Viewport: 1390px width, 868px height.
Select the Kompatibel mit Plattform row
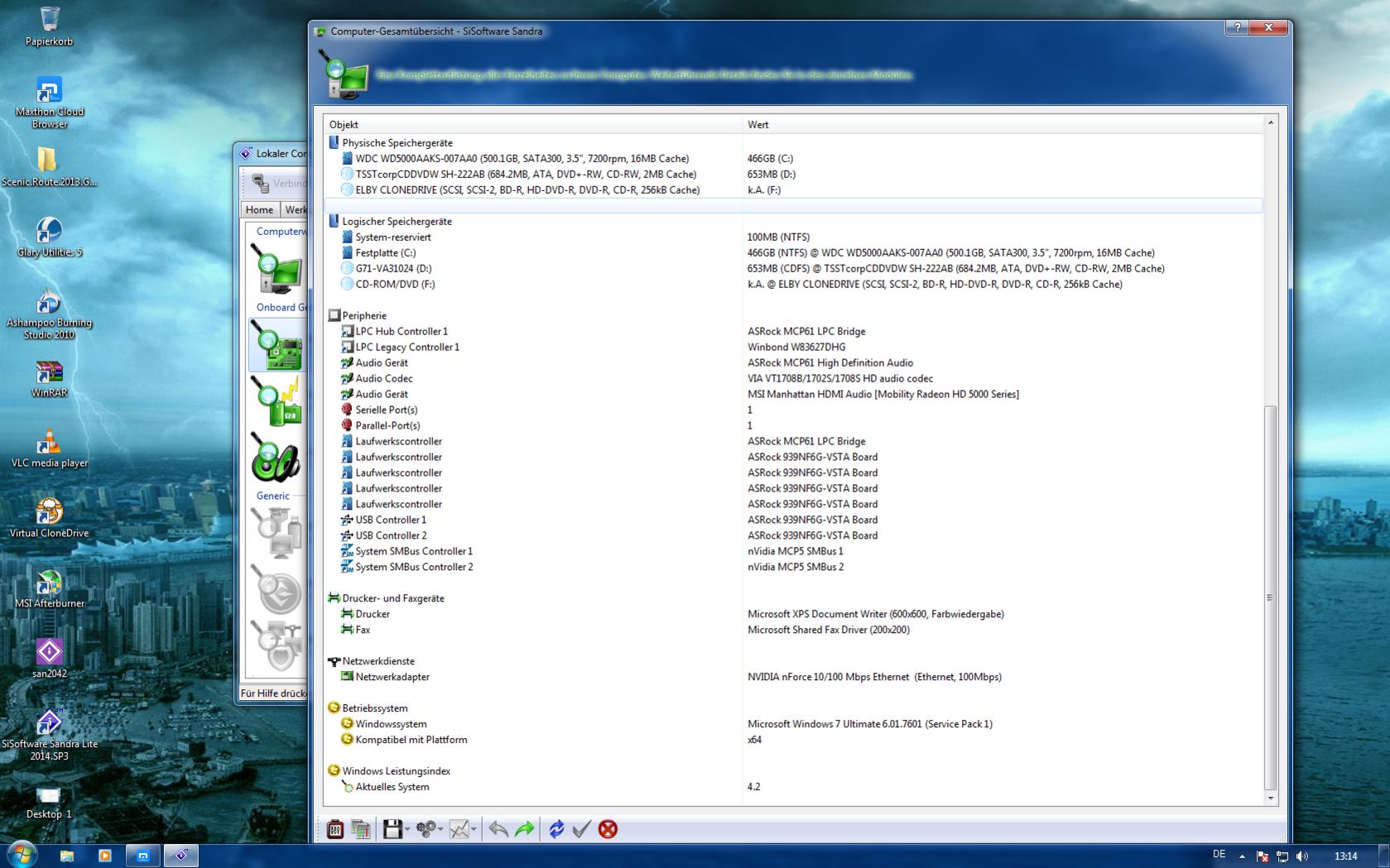click(793, 741)
